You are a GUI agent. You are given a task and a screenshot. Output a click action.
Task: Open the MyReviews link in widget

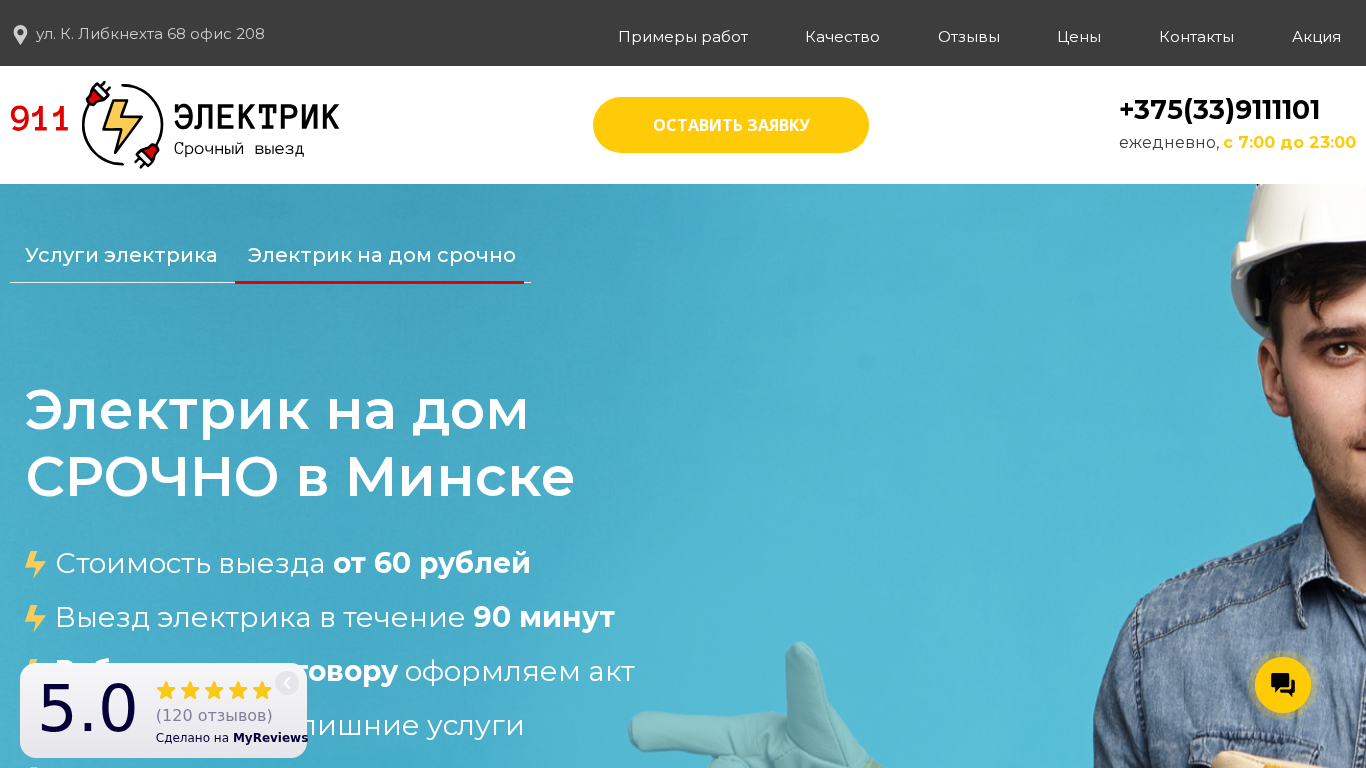(x=270, y=738)
